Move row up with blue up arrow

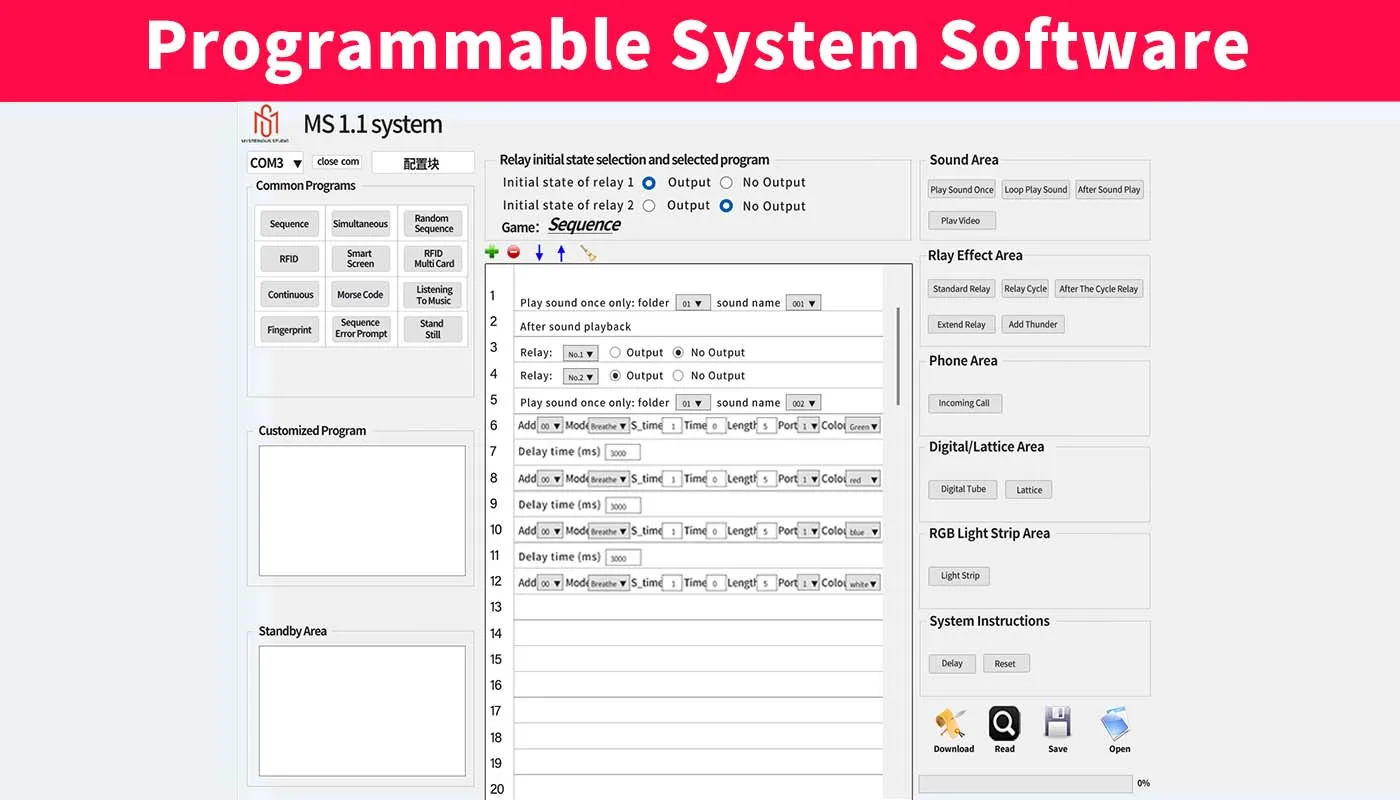coord(561,253)
